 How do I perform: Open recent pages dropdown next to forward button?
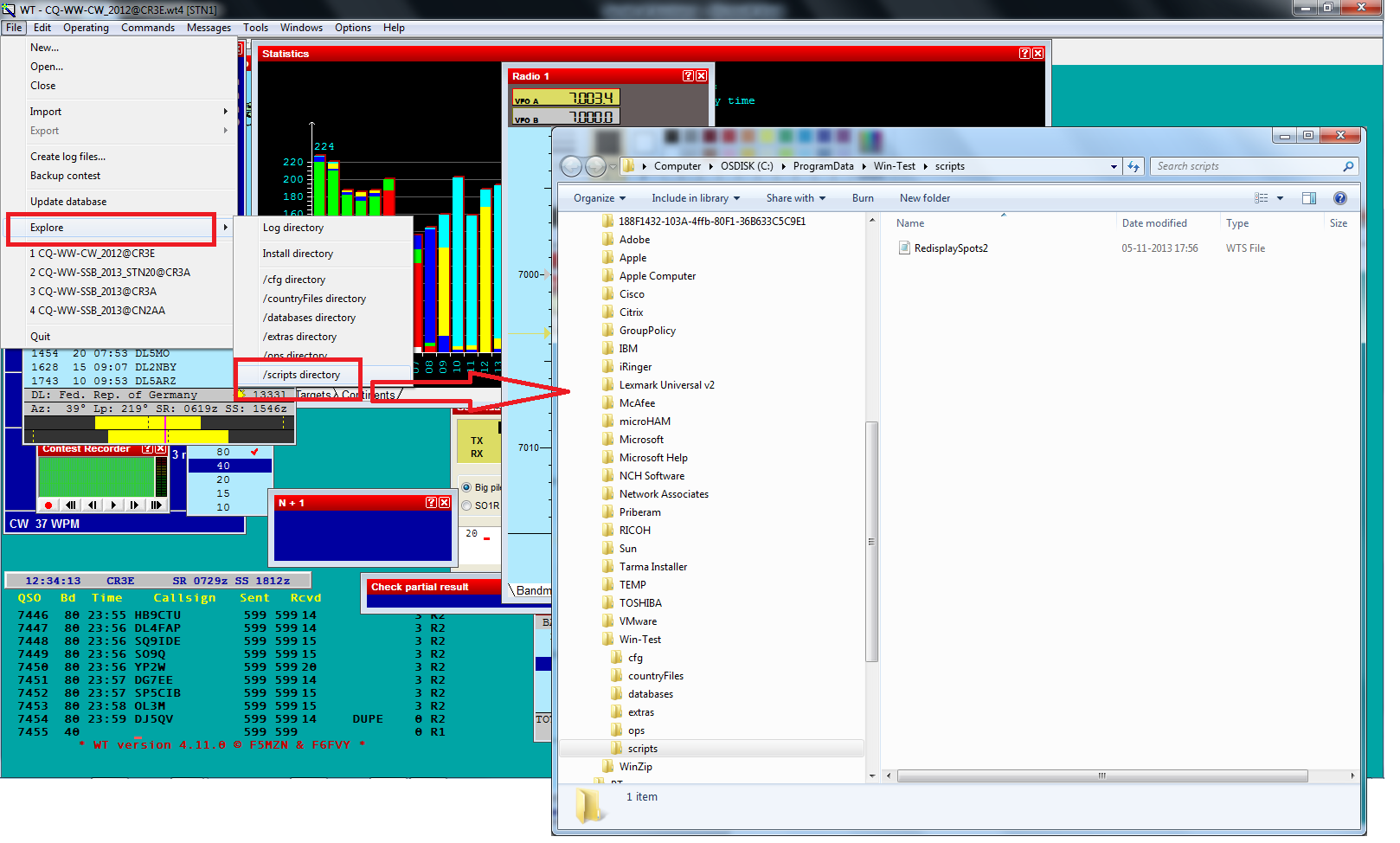(613, 166)
